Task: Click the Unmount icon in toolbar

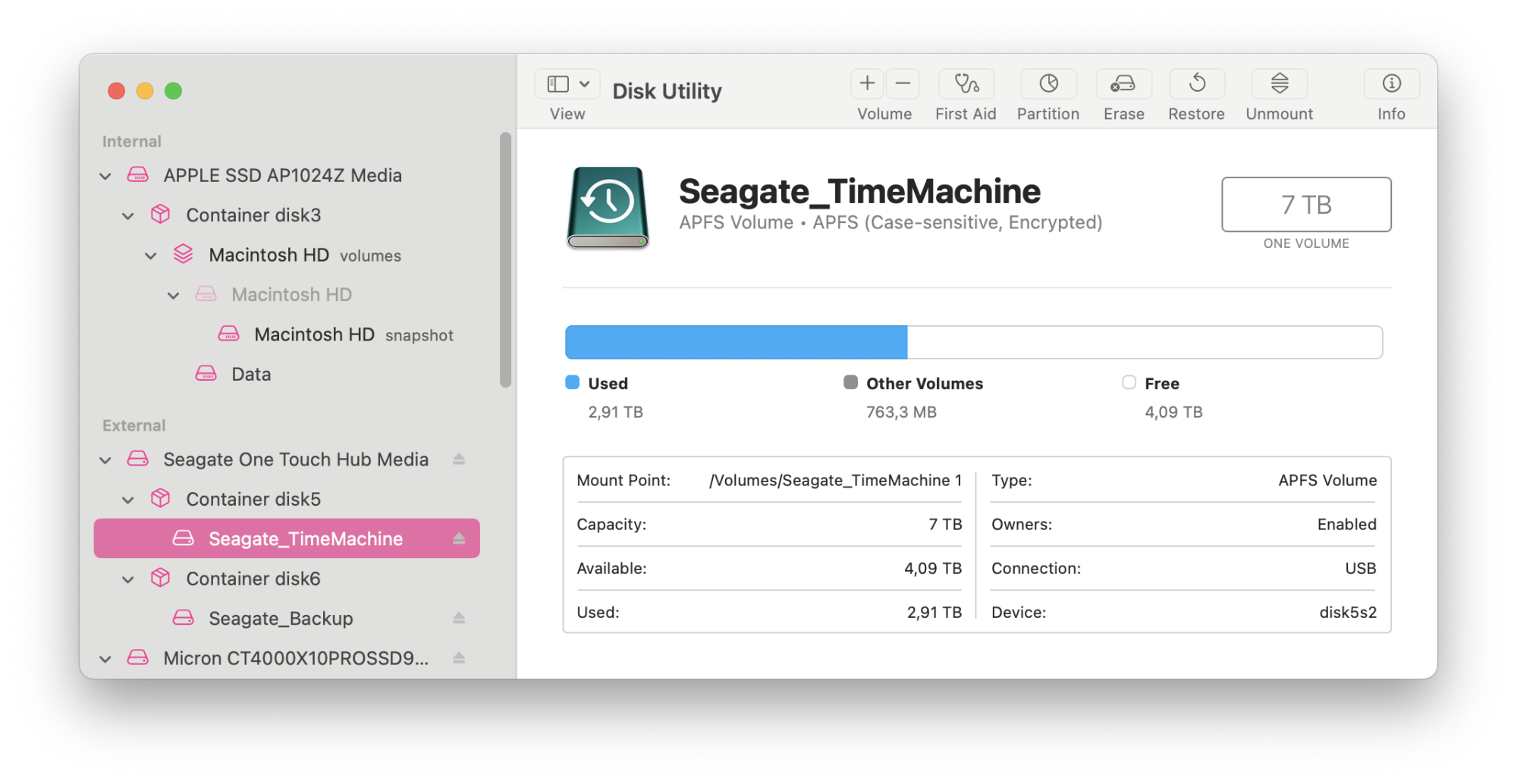Action: (x=1280, y=83)
